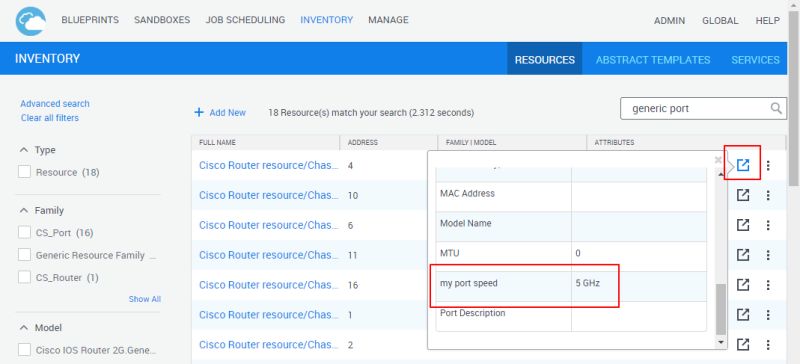Click the attributes popup scrollbar thumb
This screenshot has width=800, height=364.
(x=720, y=310)
